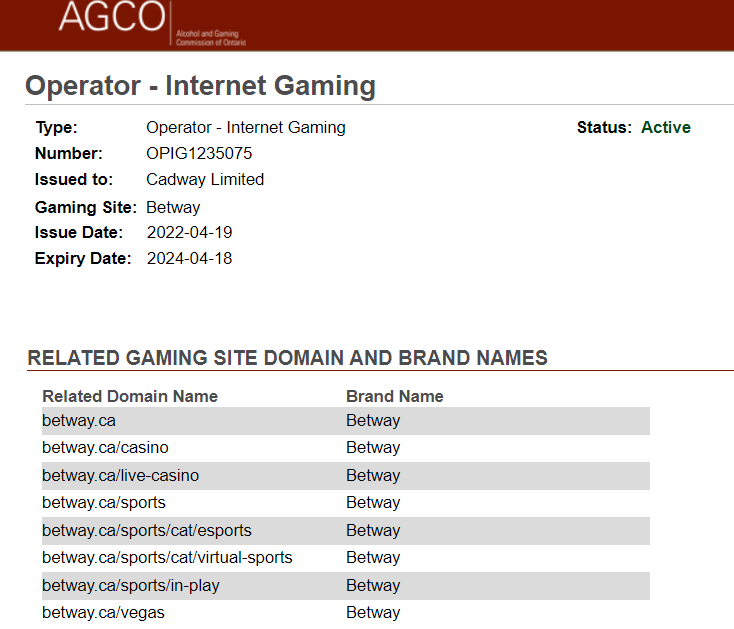
Task: Click the betway.ca domain row
Action: pyautogui.click(x=345, y=421)
